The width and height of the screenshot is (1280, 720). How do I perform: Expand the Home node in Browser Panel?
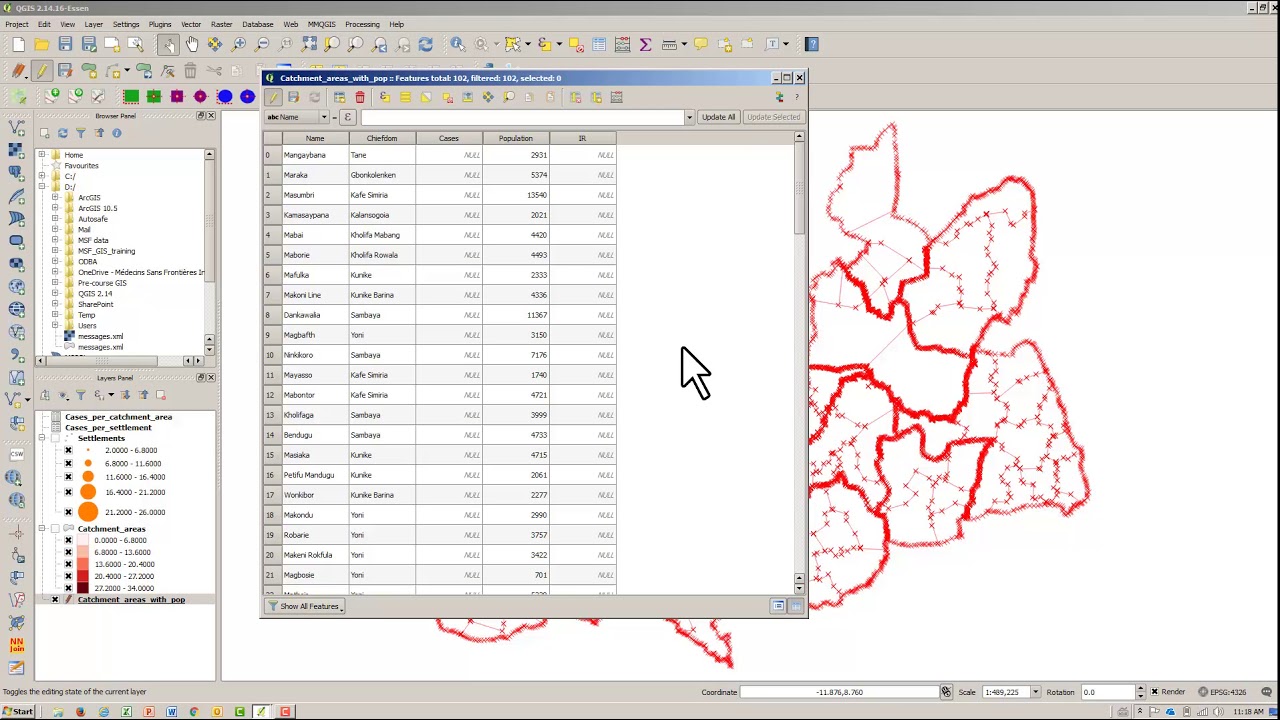pyautogui.click(x=42, y=155)
